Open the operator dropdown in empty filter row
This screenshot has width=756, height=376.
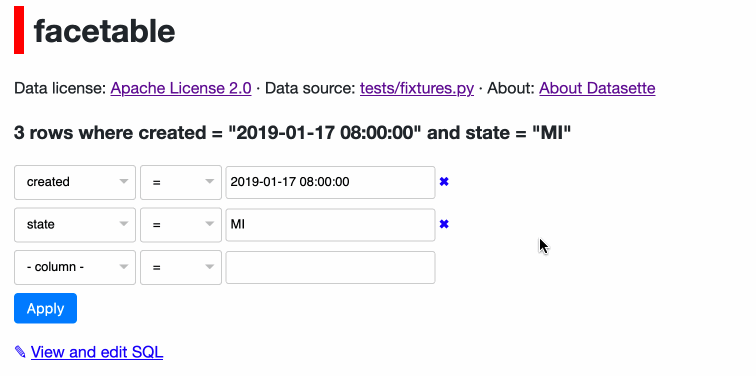[x=181, y=267]
